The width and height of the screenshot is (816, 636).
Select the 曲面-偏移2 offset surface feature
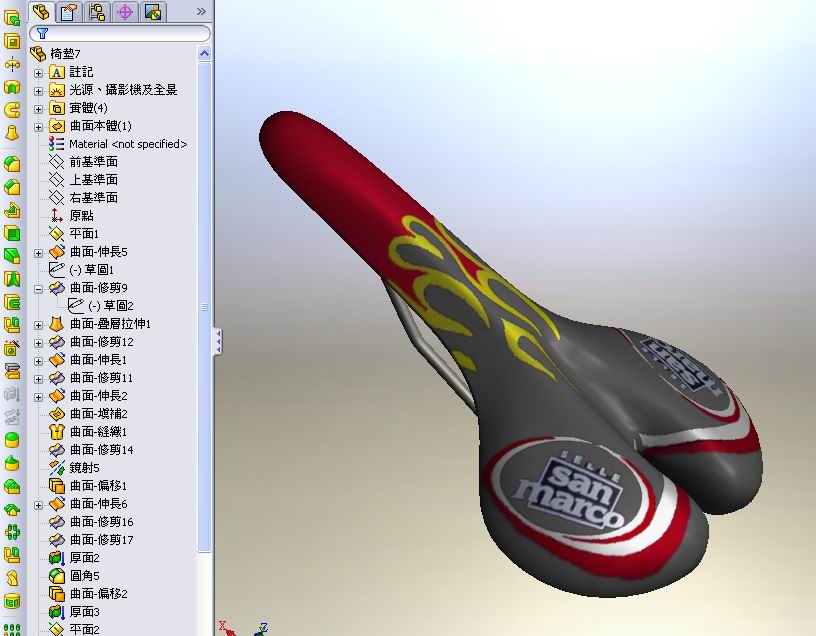[88, 594]
